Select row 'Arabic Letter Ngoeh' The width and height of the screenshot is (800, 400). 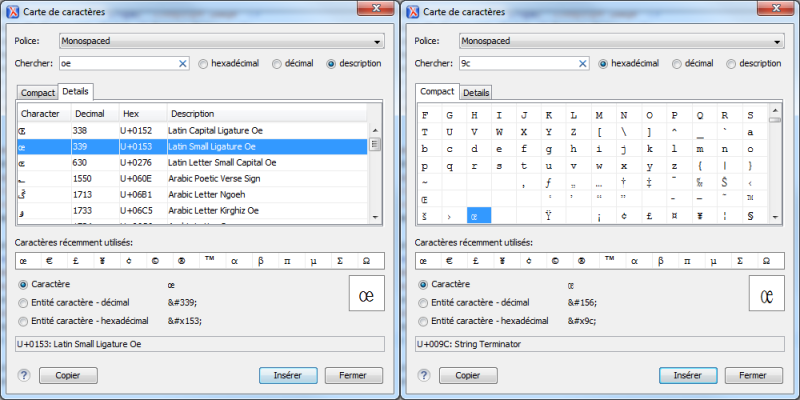(192, 195)
